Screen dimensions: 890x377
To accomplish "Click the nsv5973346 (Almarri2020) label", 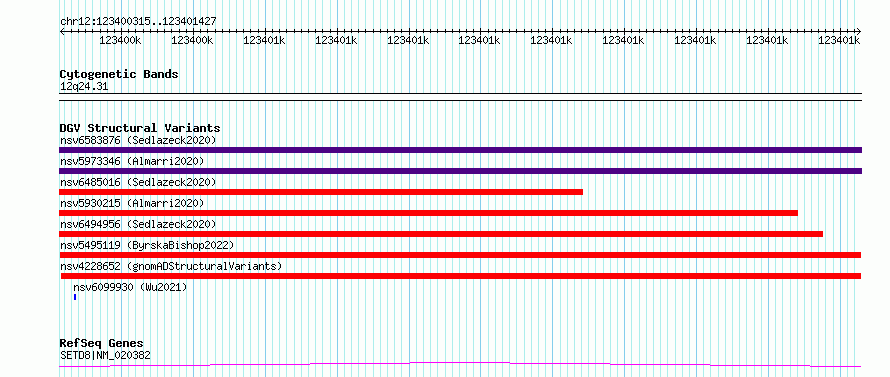I will tap(132, 161).
